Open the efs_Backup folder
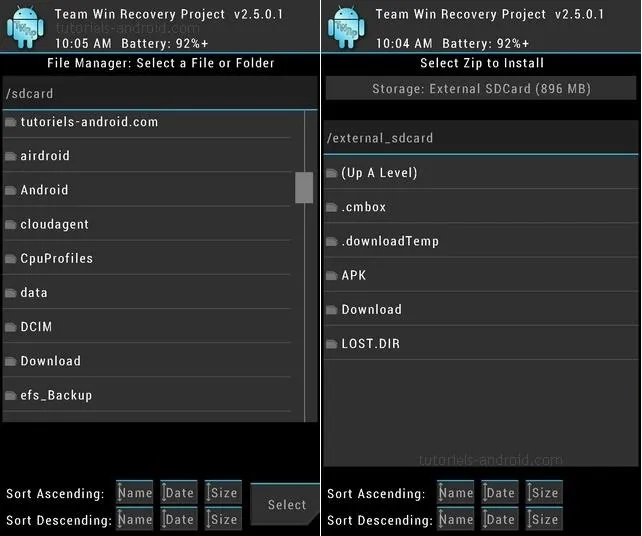Viewport: 642px width, 536px height. [147, 395]
